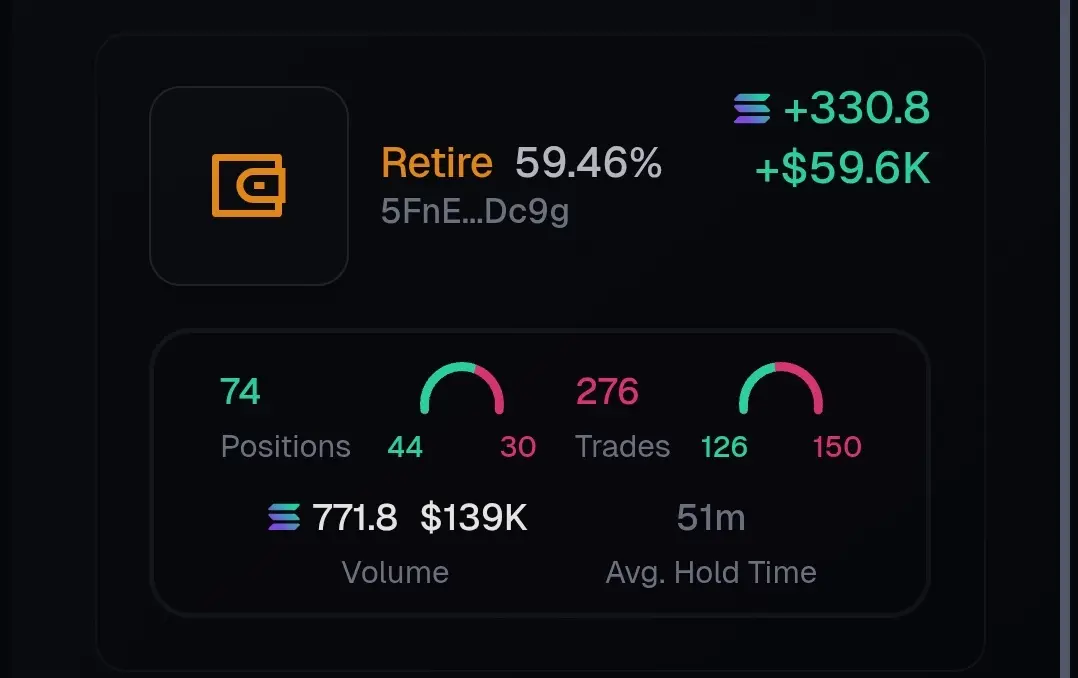This screenshot has height=678, width=1078.
Task: Click the Trades buy/sell gauge arc
Action: click(x=781, y=389)
